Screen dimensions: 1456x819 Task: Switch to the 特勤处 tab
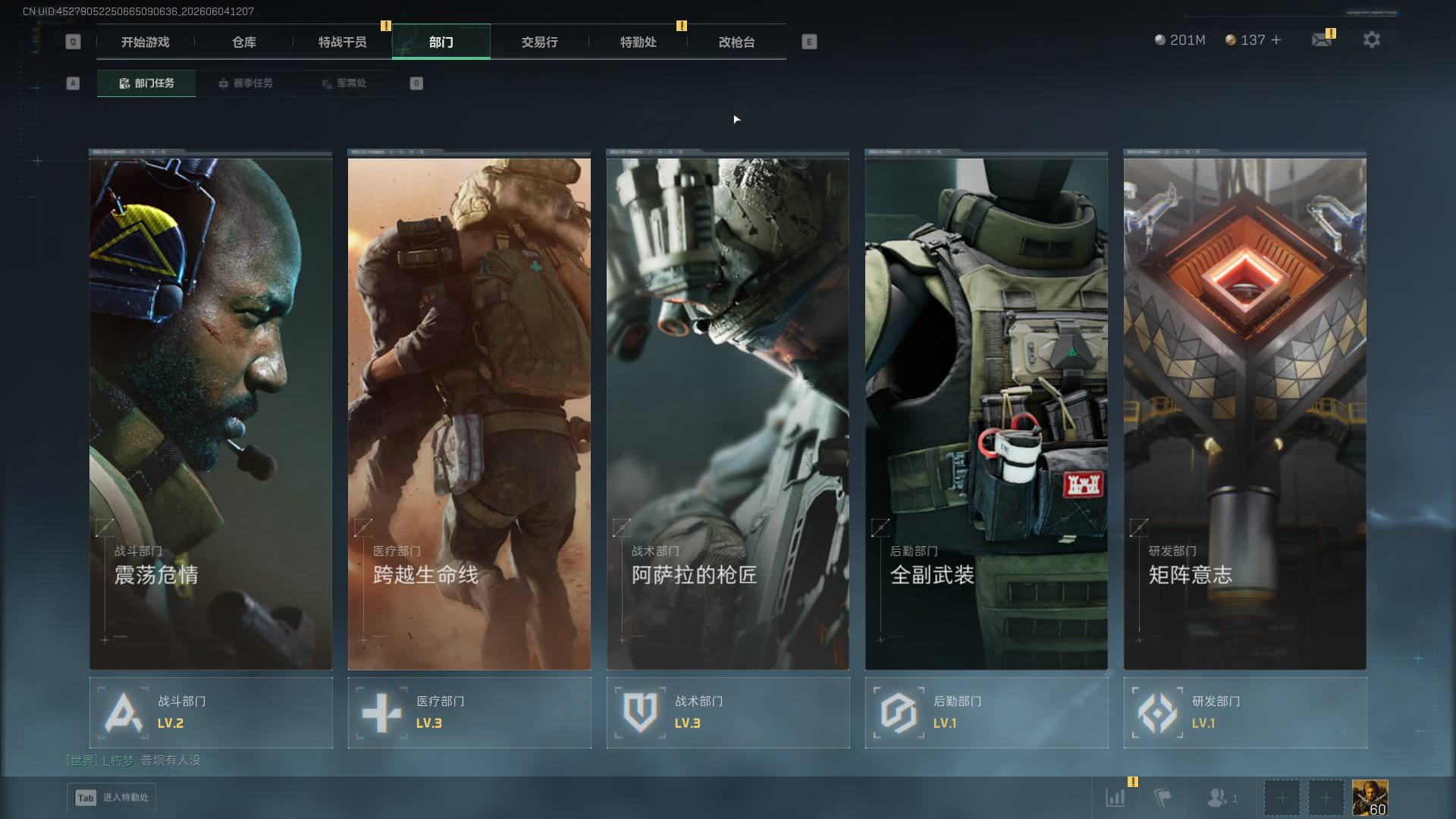click(x=639, y=42)
